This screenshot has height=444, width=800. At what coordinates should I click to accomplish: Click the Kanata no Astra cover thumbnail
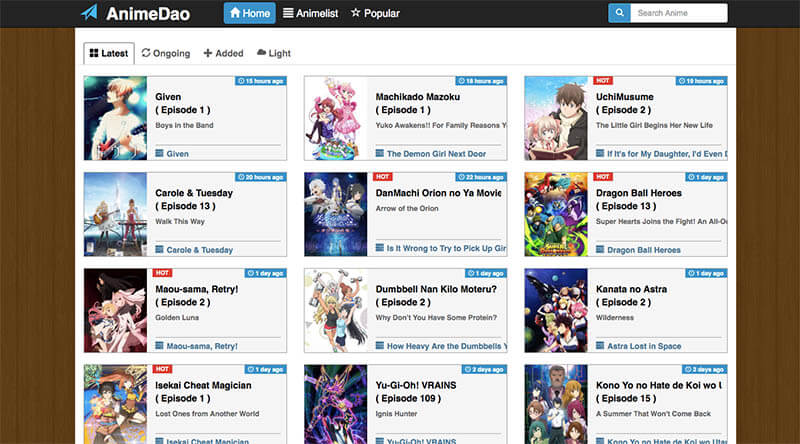556,310
